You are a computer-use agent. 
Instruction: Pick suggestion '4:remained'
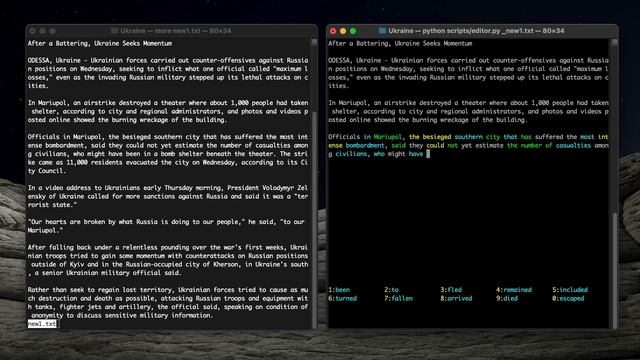[x=514, y=290]
